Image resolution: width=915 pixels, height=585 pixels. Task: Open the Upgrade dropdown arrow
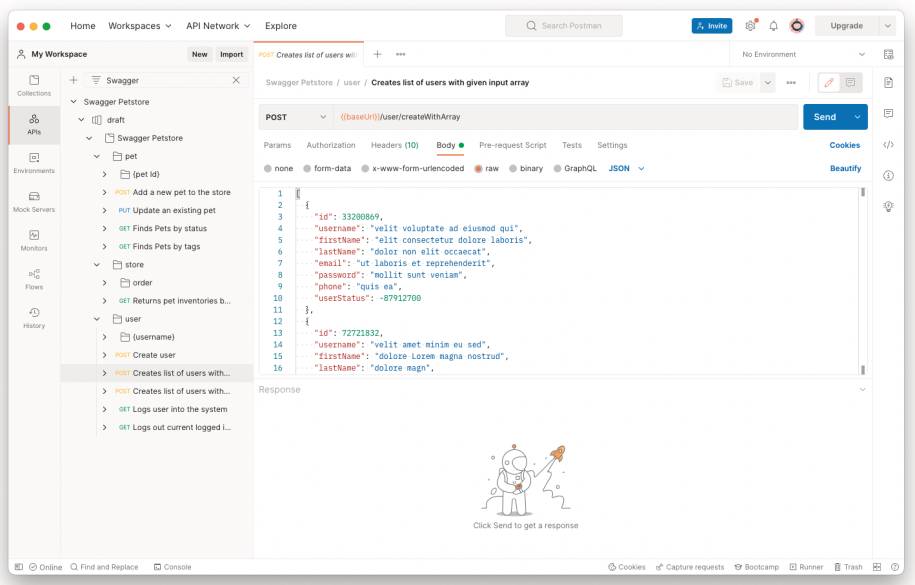(x=887, y=26)
